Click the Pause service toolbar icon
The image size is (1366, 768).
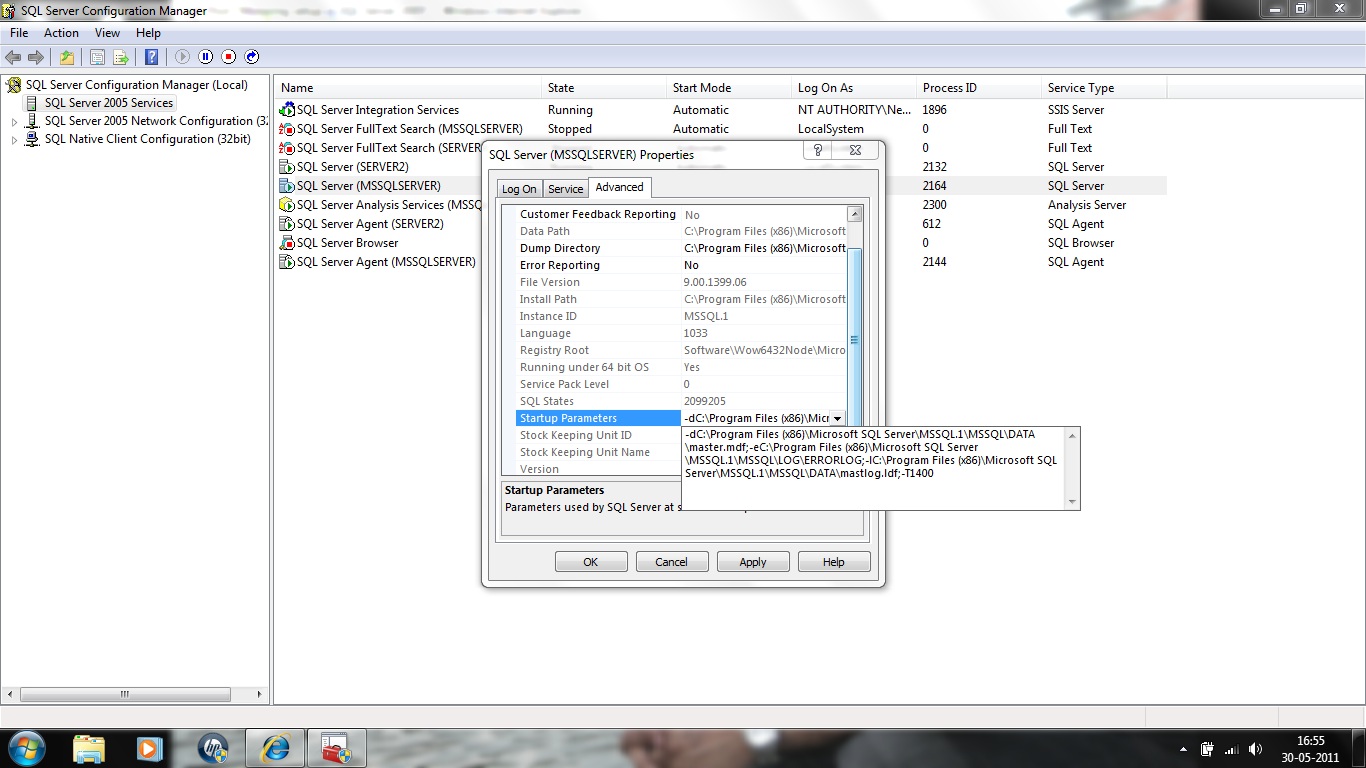(207, 57)
